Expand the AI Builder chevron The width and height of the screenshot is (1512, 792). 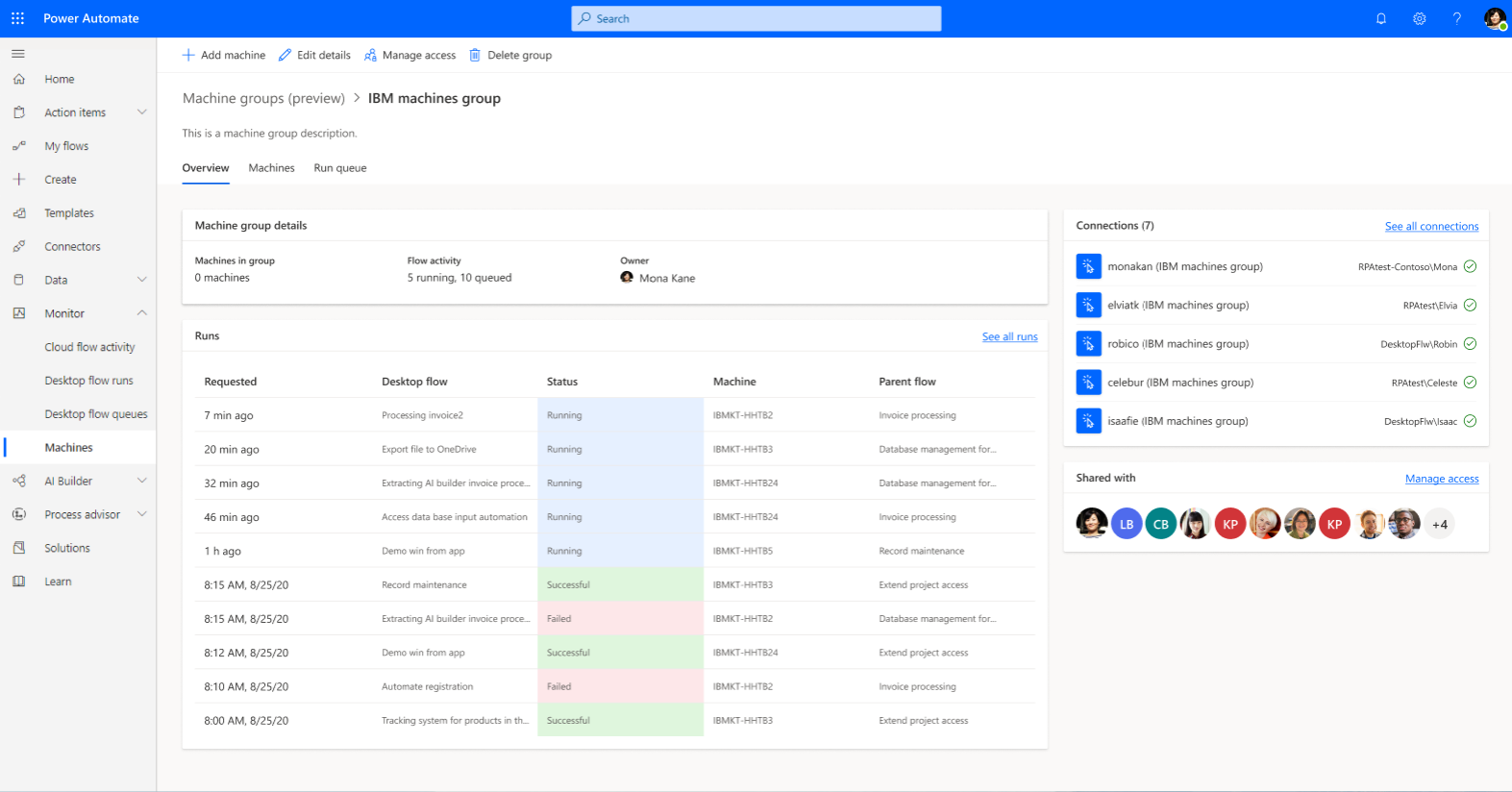point(142,481)
